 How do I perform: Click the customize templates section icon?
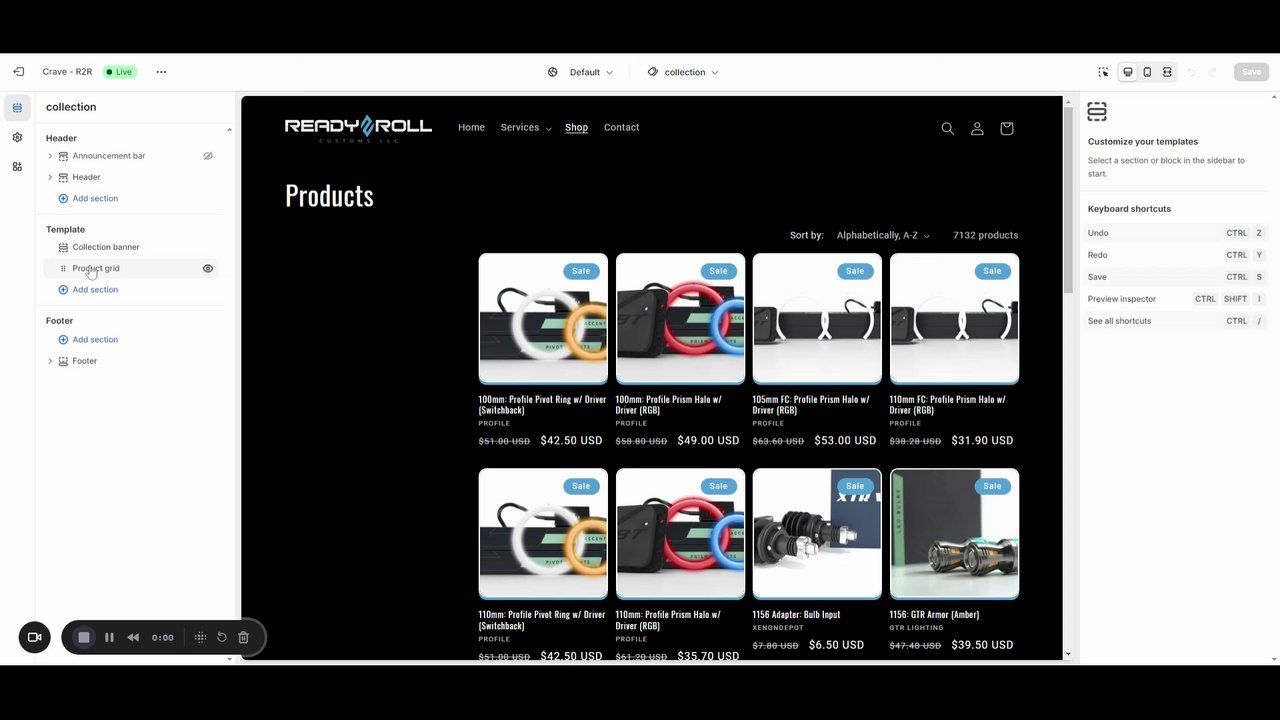1097,112
